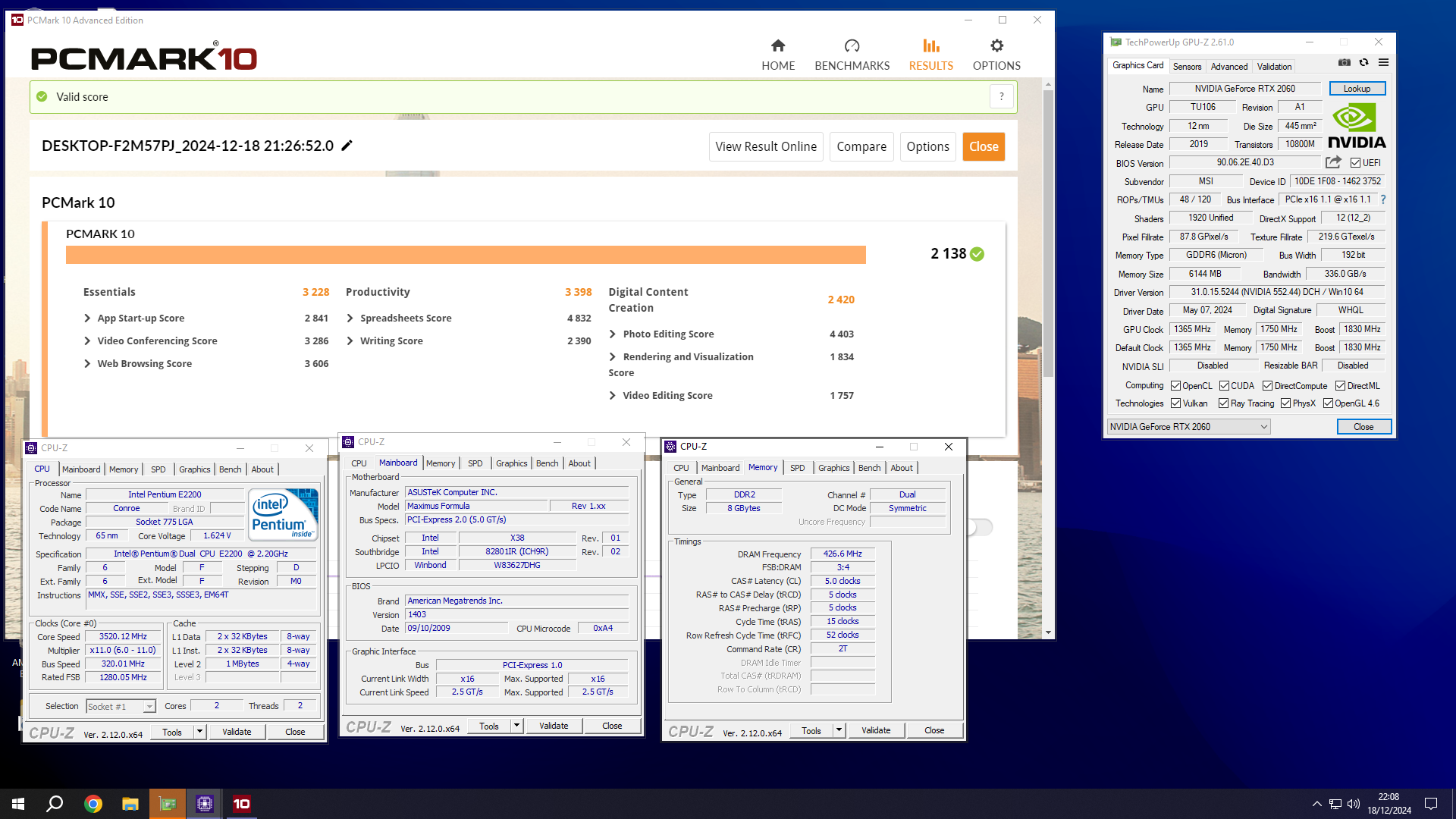Open the GPU-Z hamburger menu
Screen dimensions: 1456x819
(x=1383, y=62)
